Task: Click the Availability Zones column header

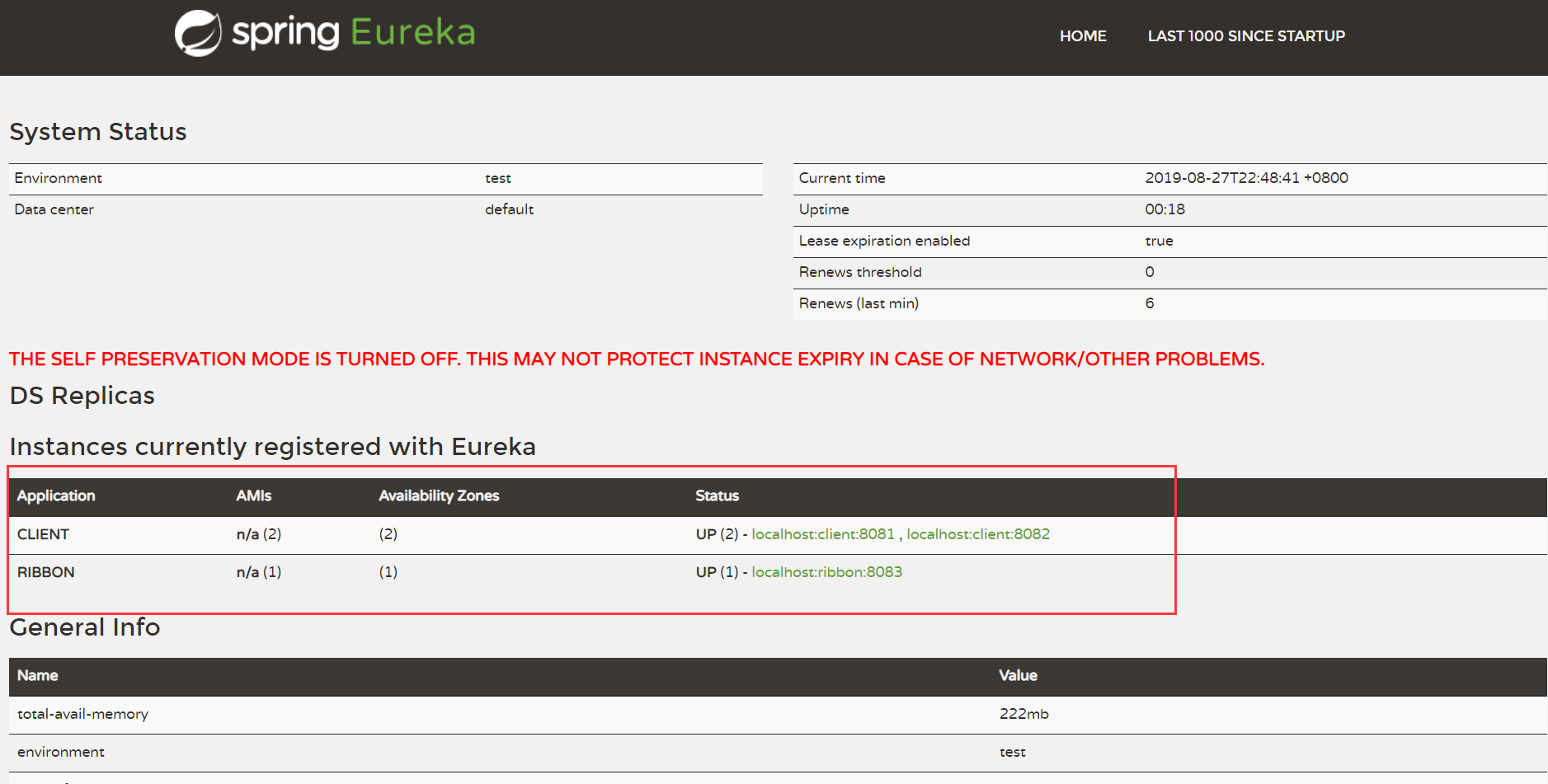Action: coord(439,495)
